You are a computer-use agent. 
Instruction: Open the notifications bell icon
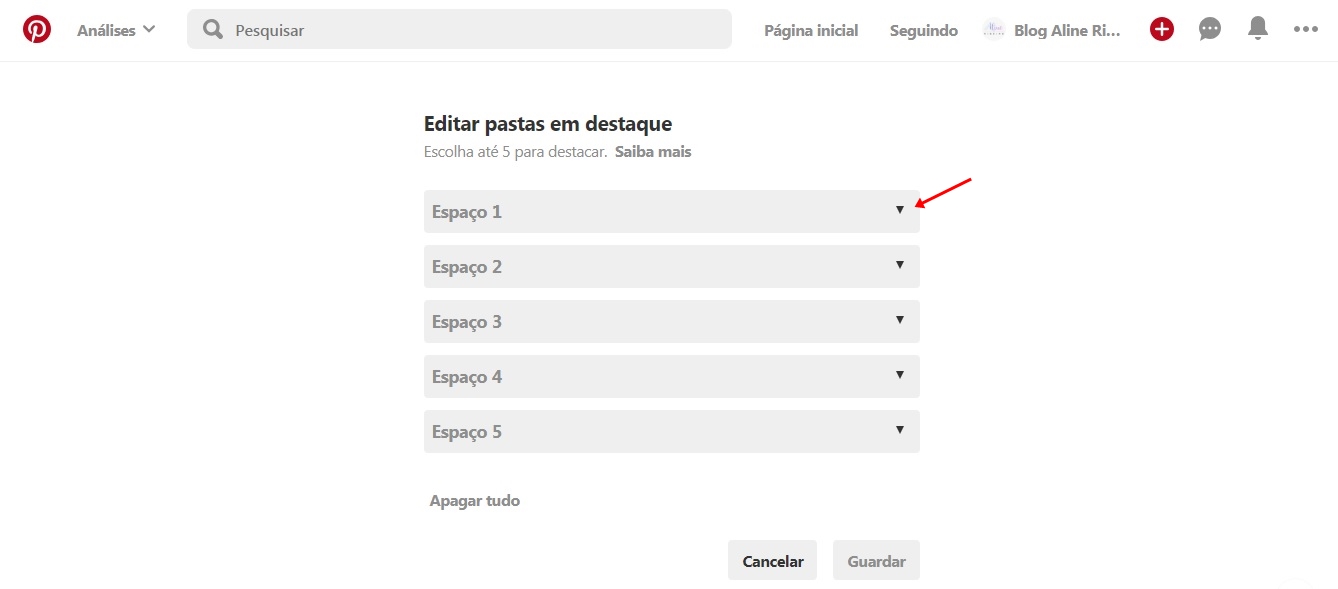1258,29
